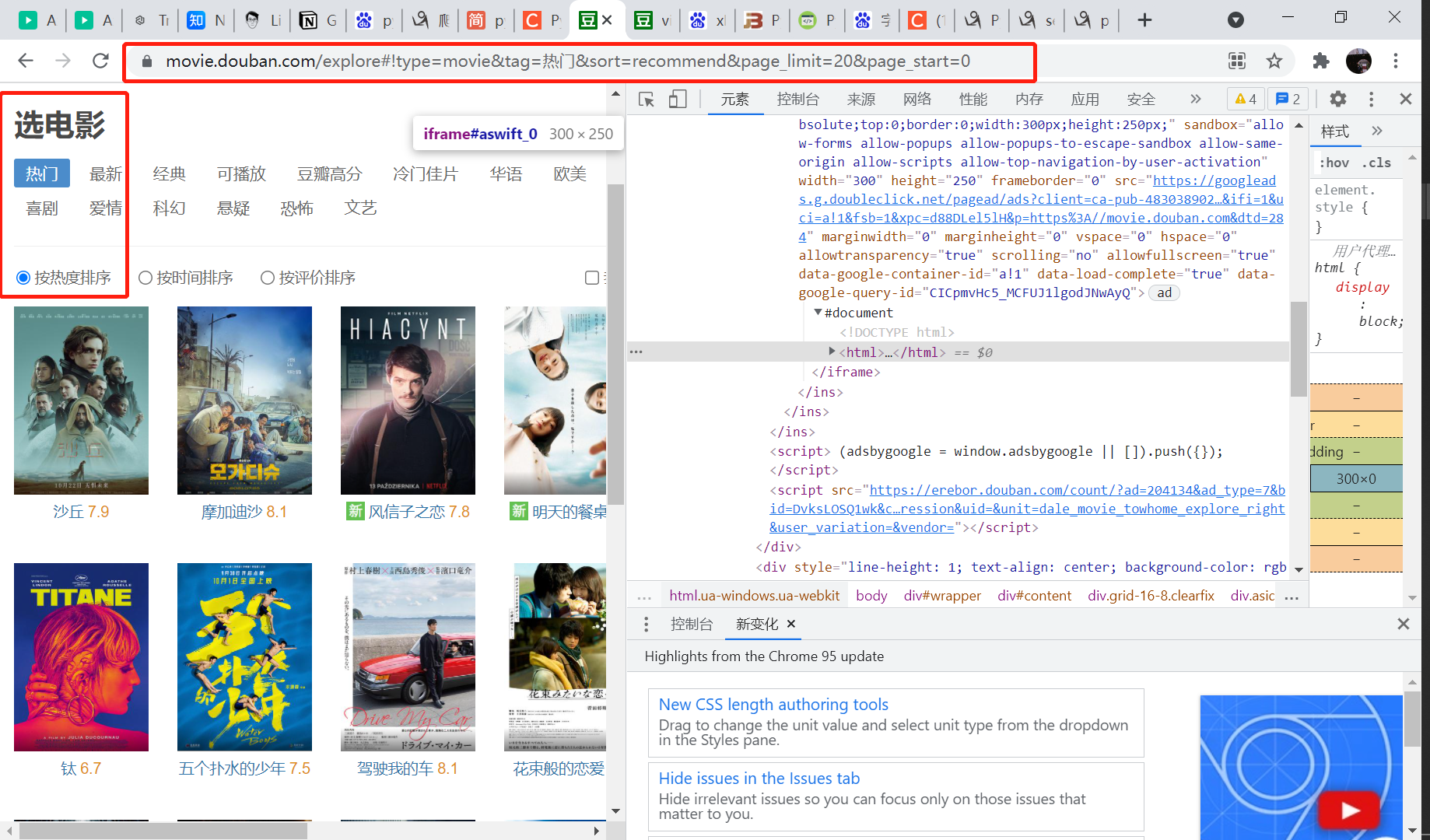Close the DevTools drawer

pyautogui.click(x=1404, y=624)
